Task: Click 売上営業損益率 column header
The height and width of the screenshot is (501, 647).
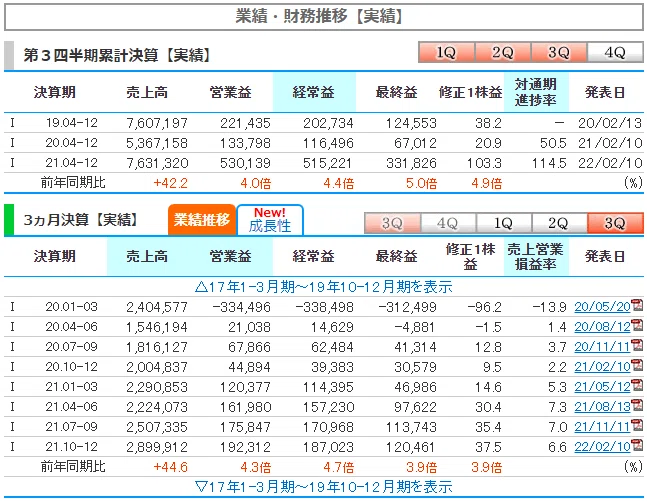Action: [536, 257]
